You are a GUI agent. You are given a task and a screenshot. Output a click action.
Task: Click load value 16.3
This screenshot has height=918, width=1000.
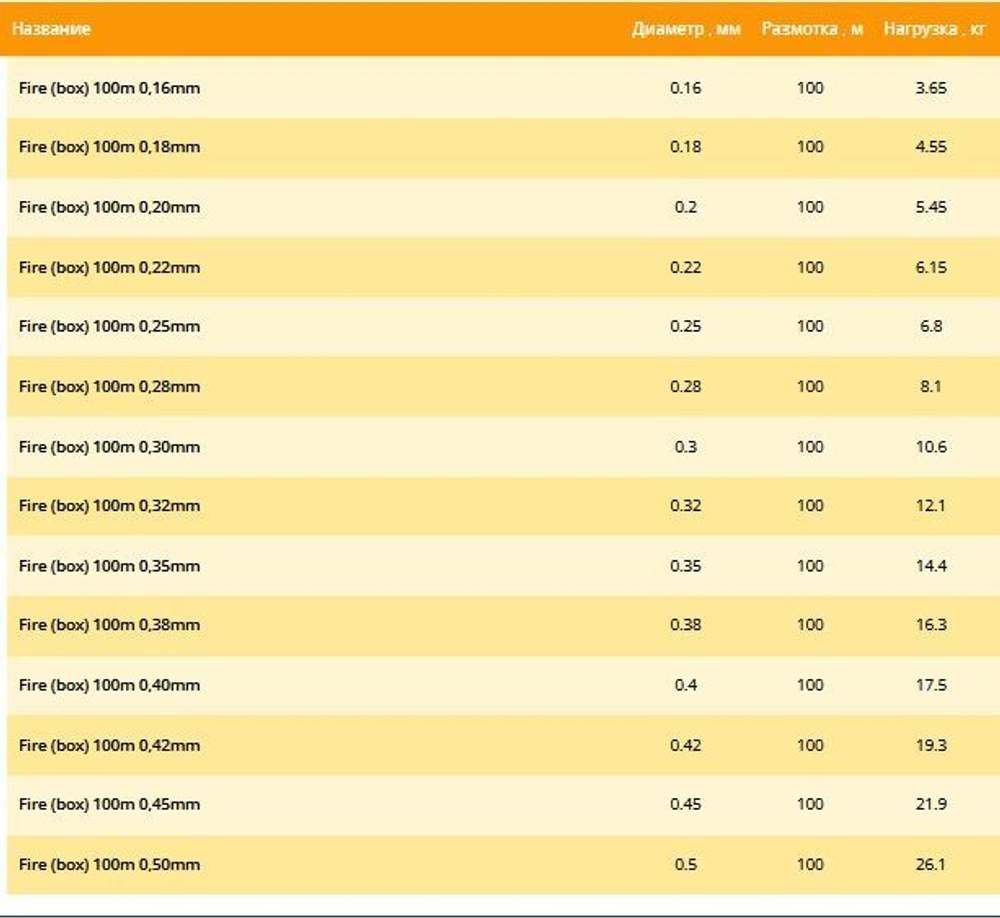coord(931,625)
